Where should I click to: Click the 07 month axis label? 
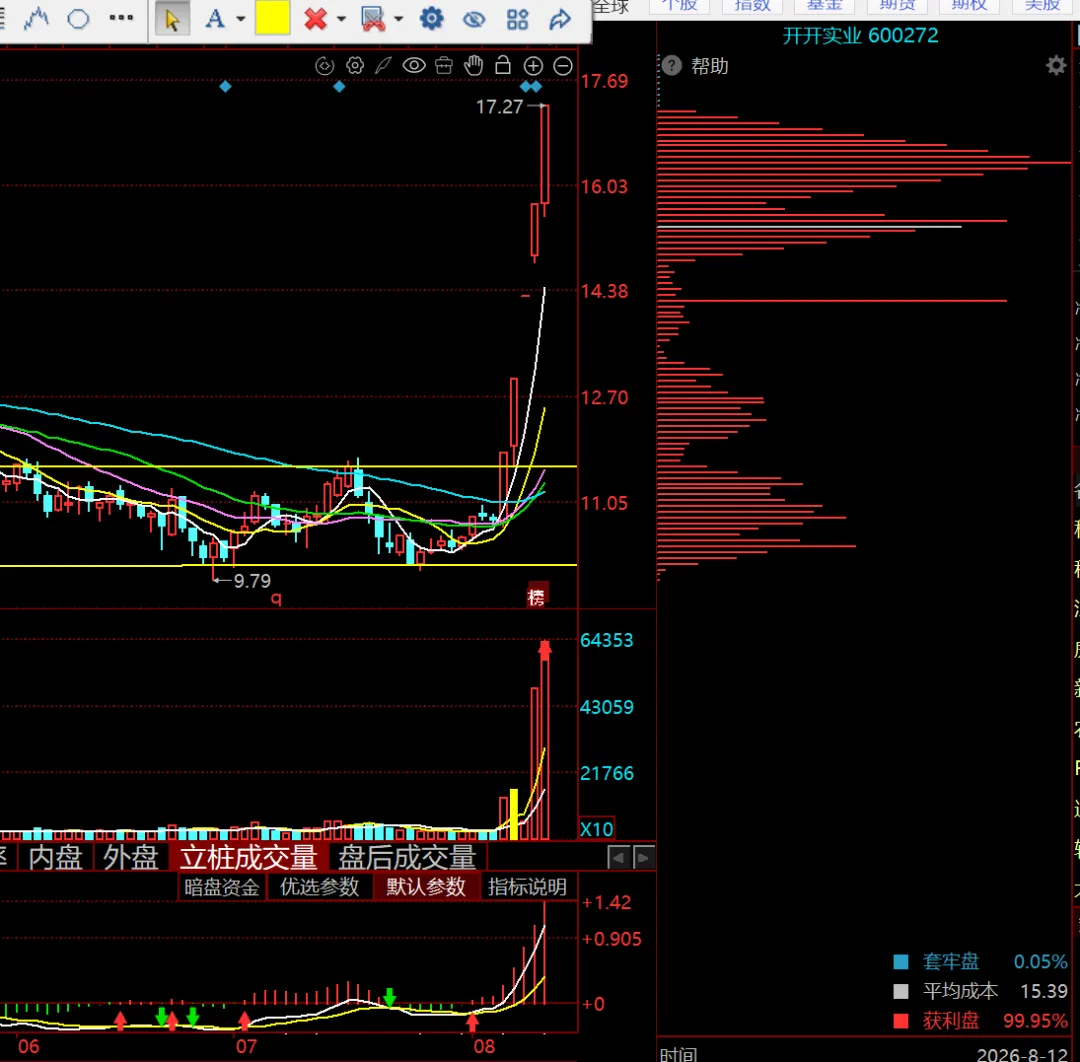(246, 1047)
